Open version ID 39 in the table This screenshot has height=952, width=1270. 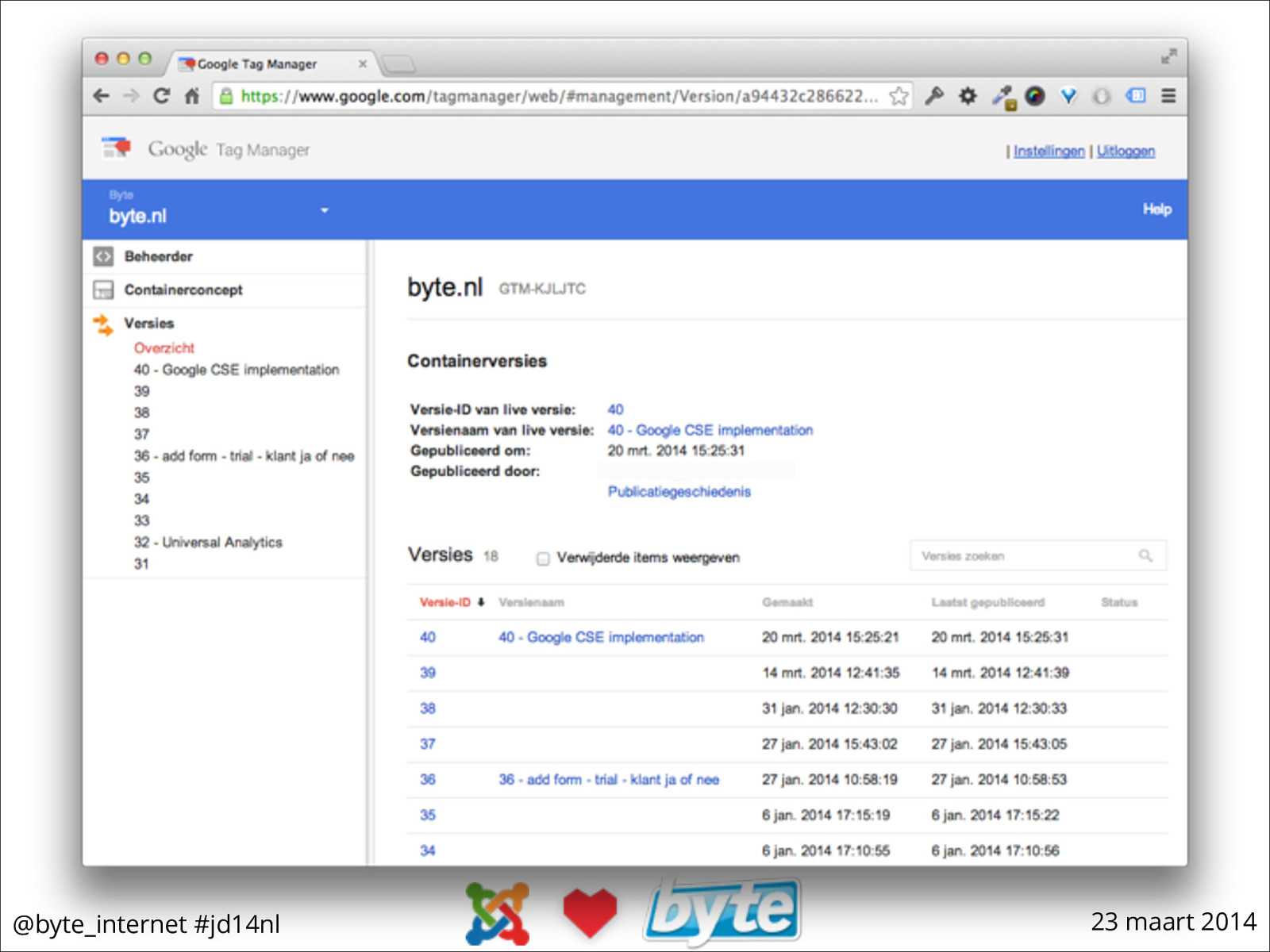[x=427, y=673]
